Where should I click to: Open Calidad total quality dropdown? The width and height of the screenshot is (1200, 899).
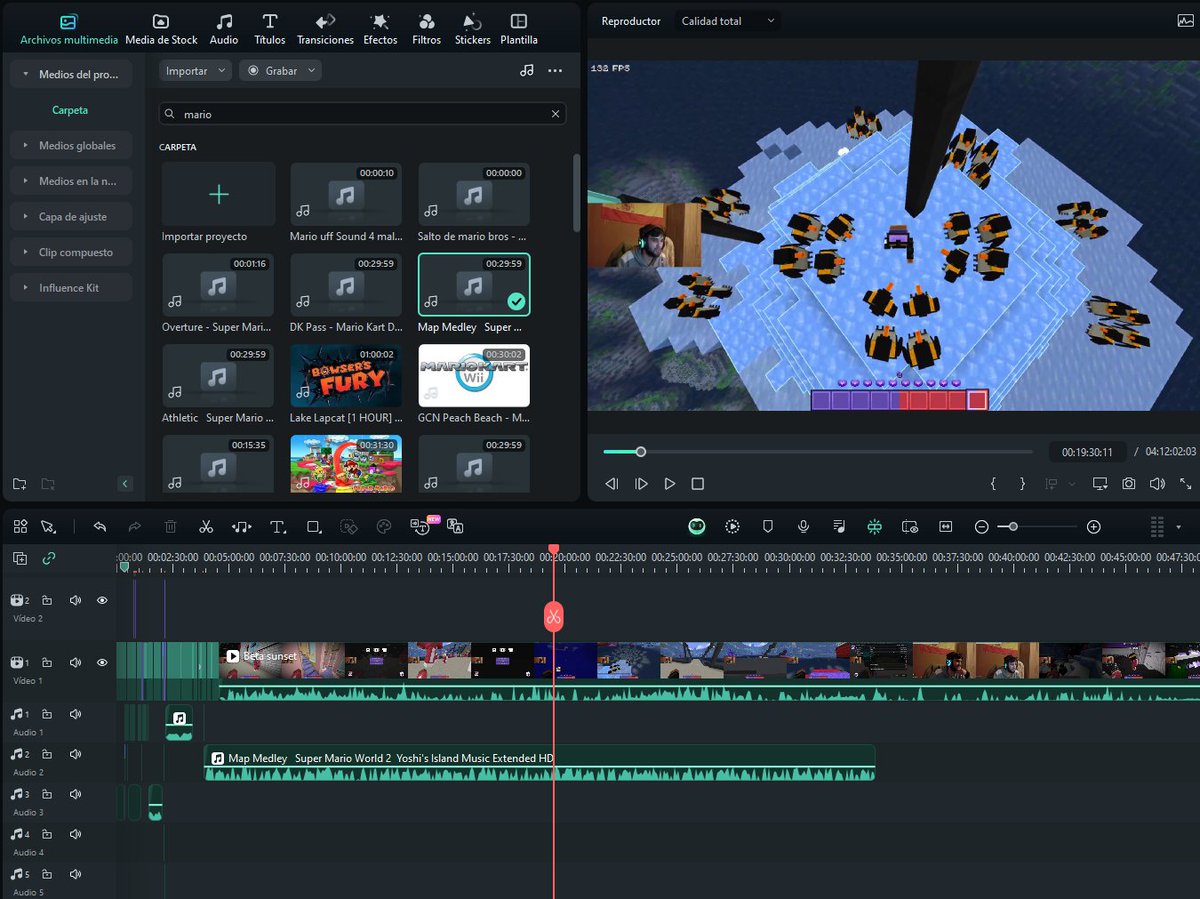coord(728,20)
